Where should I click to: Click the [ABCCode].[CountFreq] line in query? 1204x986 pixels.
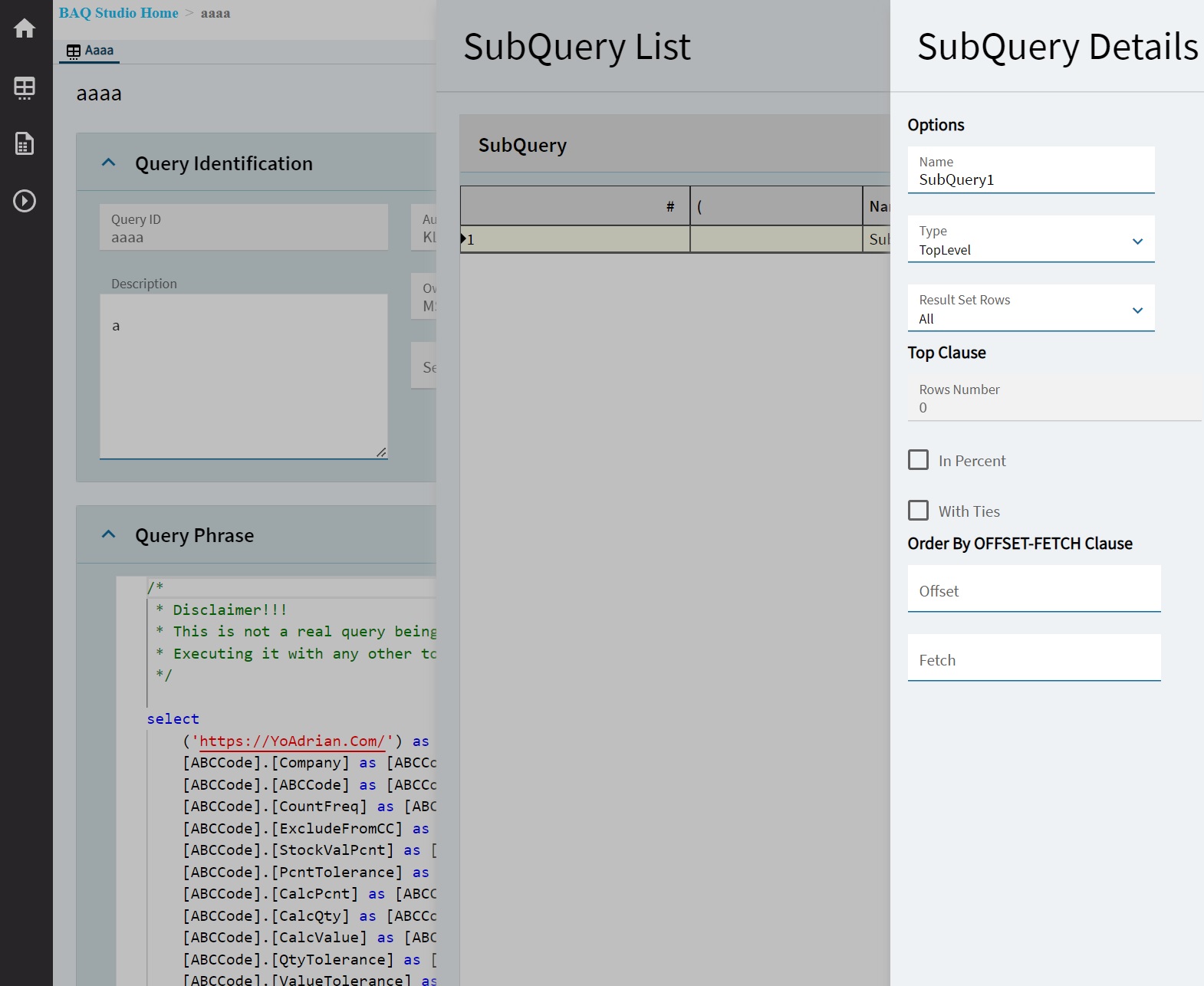tap(309, 807)
